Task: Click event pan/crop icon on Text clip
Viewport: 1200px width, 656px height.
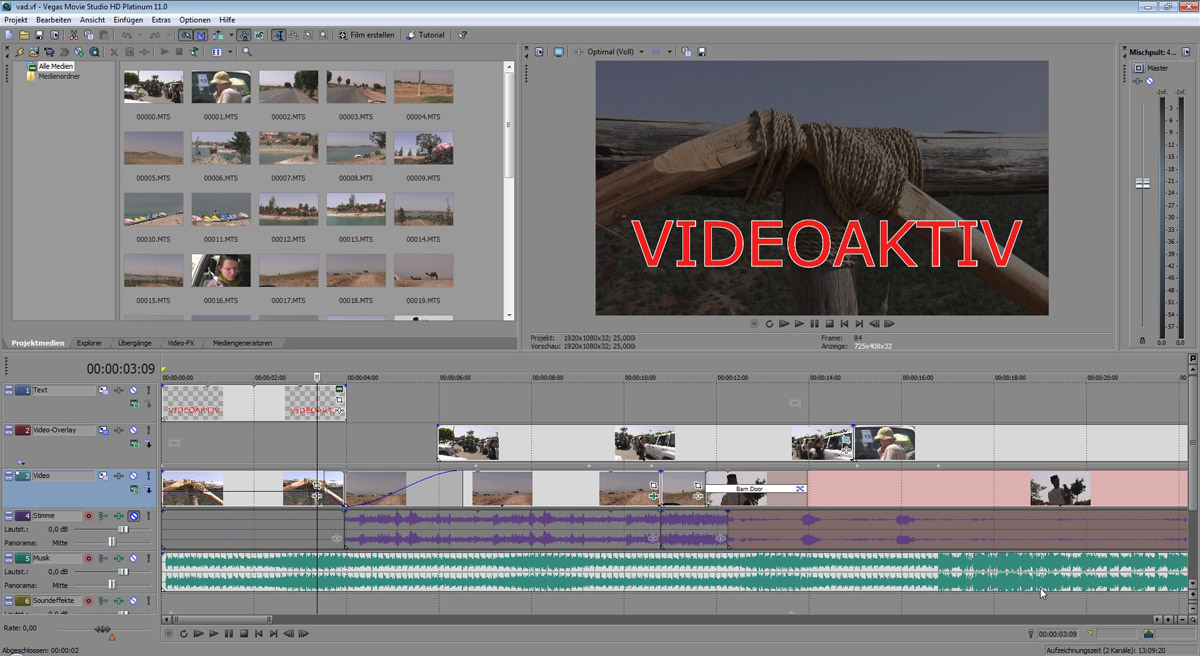Action: [x=339, y=400]
